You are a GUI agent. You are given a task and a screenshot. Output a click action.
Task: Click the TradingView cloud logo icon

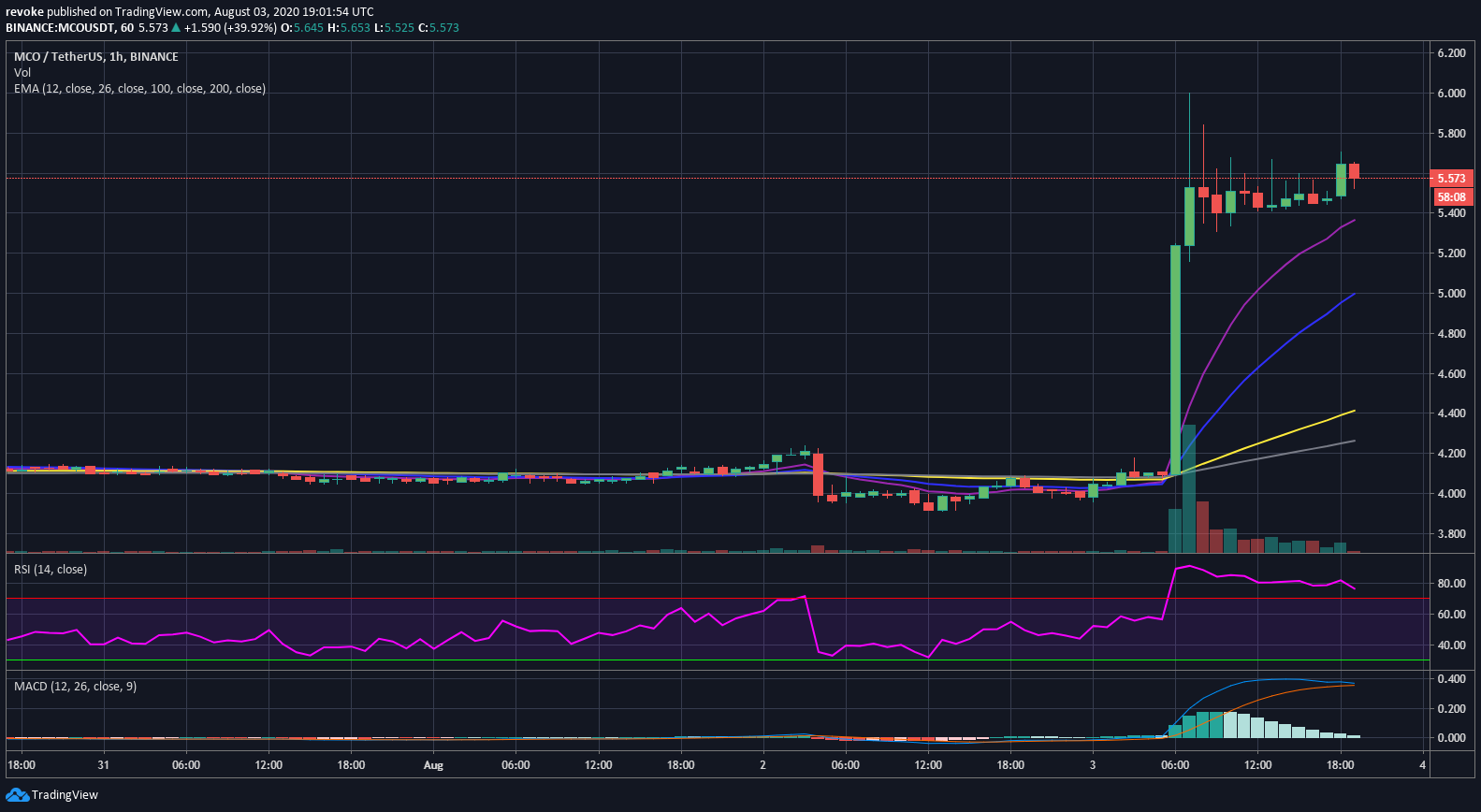17,795
